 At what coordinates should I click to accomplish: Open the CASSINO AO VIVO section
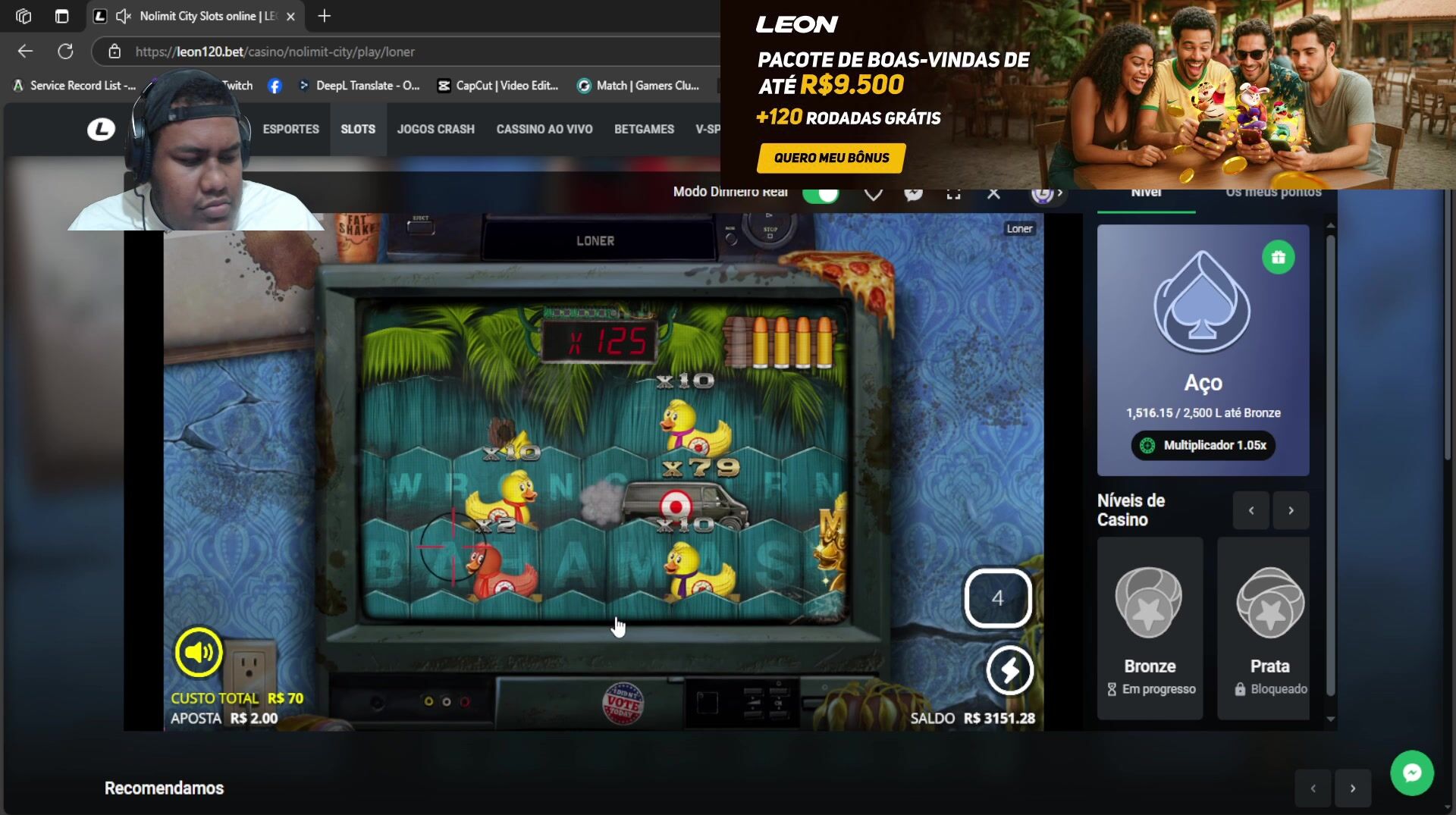click(x=544, y=129)
